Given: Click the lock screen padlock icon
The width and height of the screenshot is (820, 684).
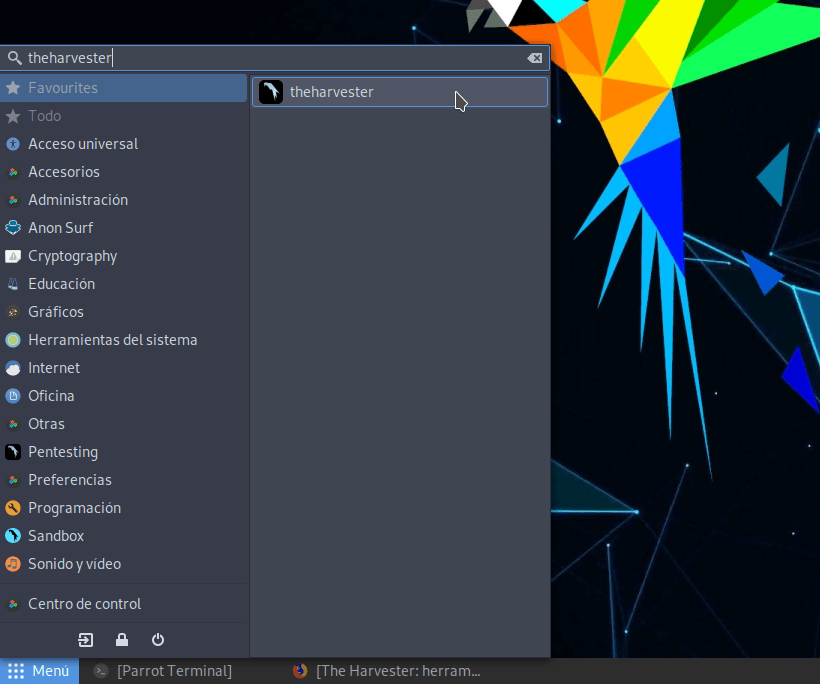Looking at the screenshot, I should click(121, 639).
